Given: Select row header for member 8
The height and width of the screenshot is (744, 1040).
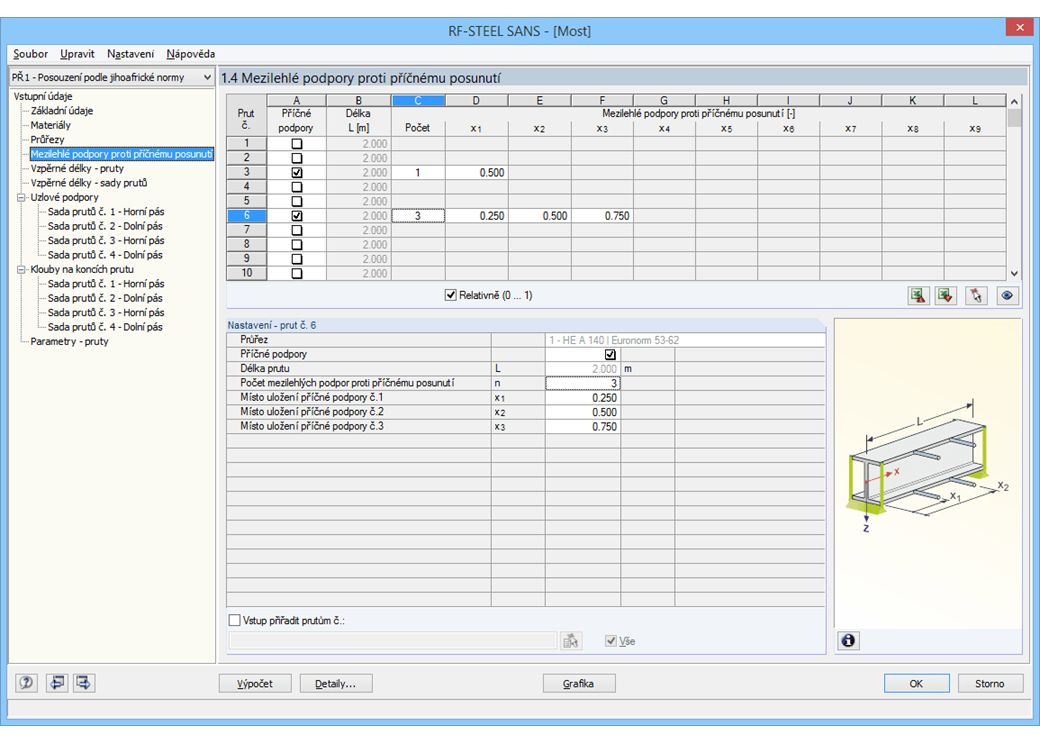Looking at the screenshot, I should pos(246,244).
